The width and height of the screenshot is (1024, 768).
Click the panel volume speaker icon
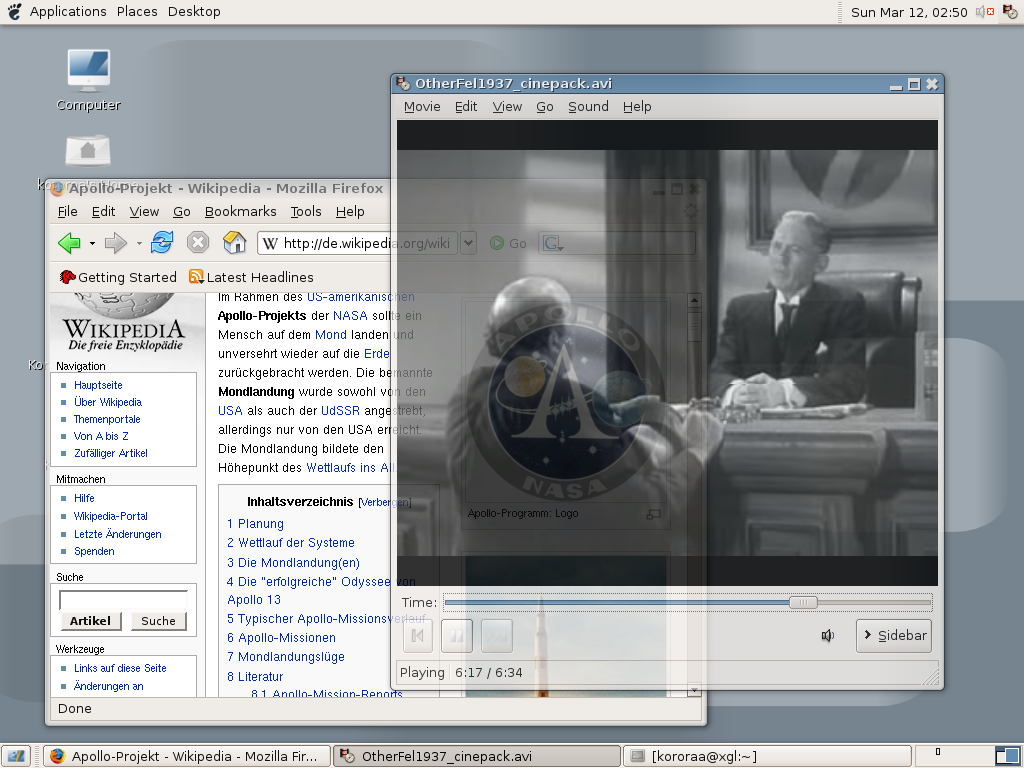985,12
